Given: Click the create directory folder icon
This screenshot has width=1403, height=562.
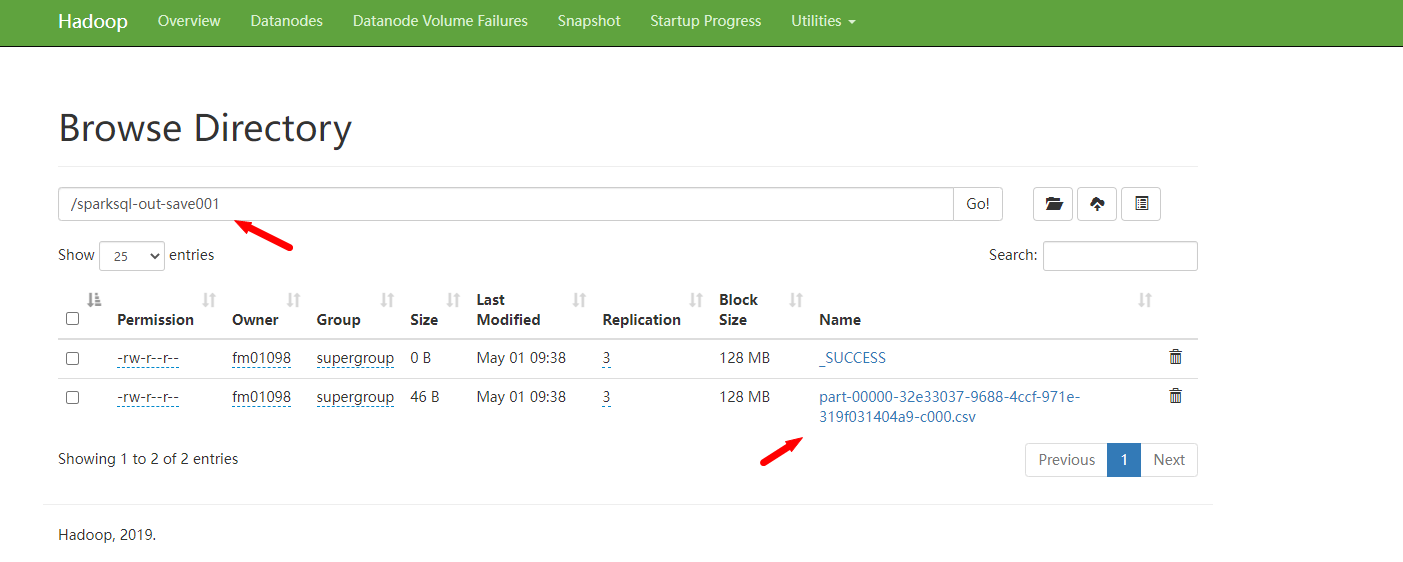Looking at the screenshot, I should (1053, 204).
